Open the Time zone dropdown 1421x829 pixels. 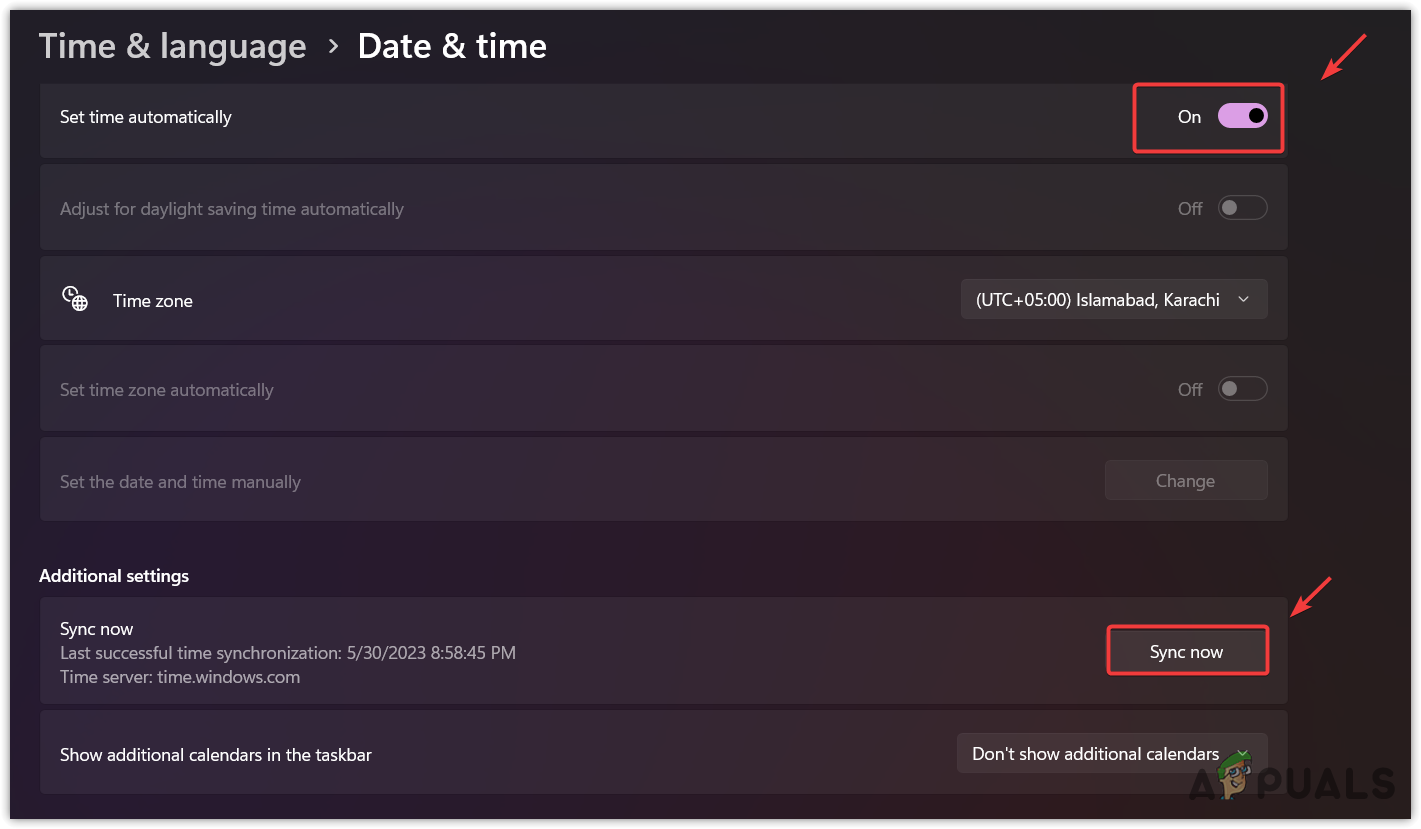click(x=1113, y=299)
